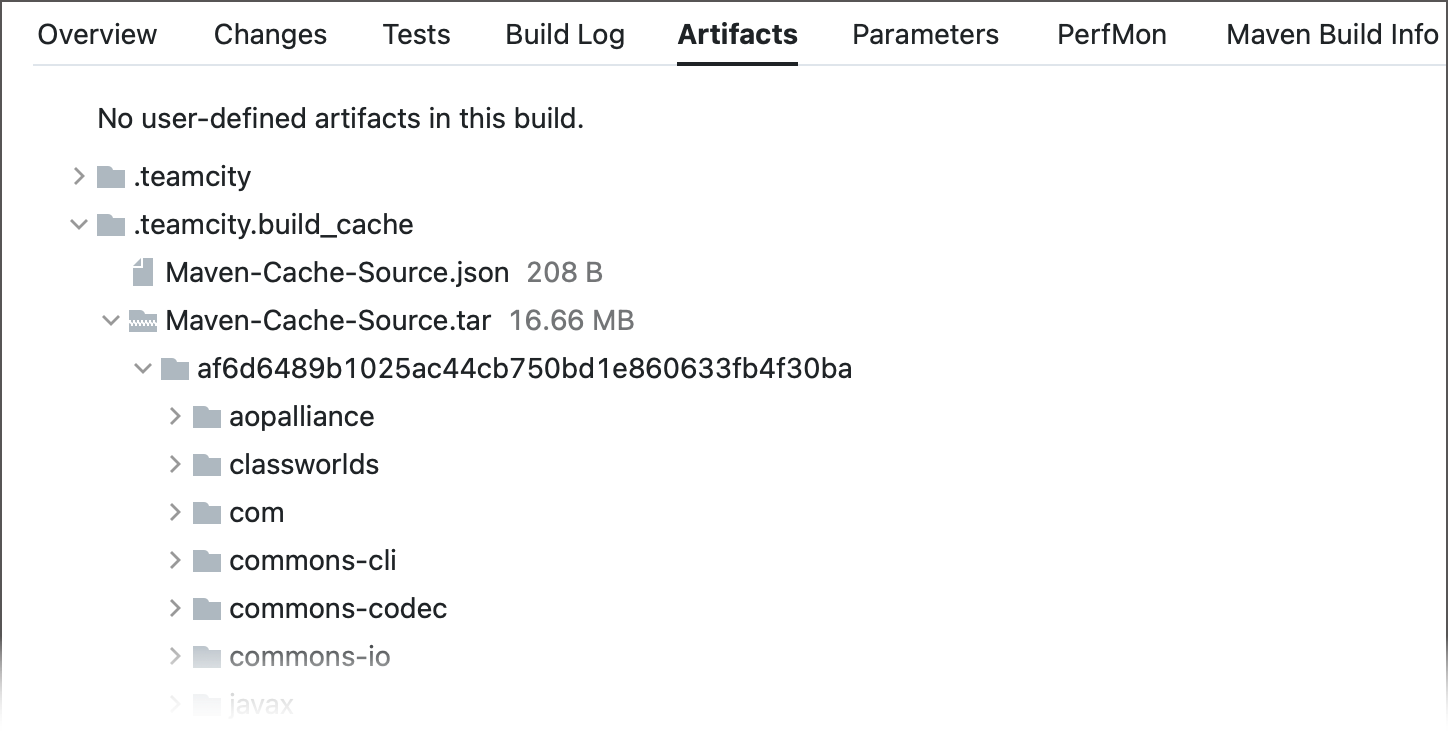Screen dimensions: 1448x736
Task: Open the PerfMon tab
Action: point(1110,34)
